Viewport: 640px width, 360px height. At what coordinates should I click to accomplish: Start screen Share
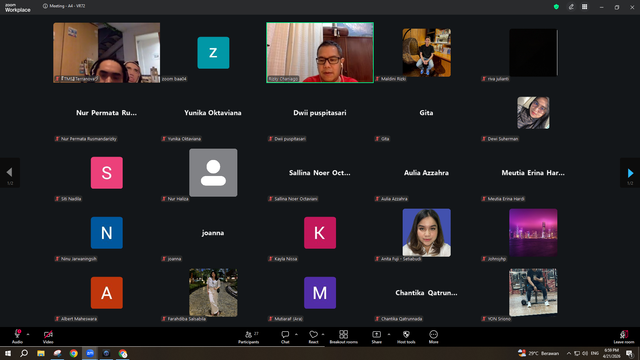(376, 337)
